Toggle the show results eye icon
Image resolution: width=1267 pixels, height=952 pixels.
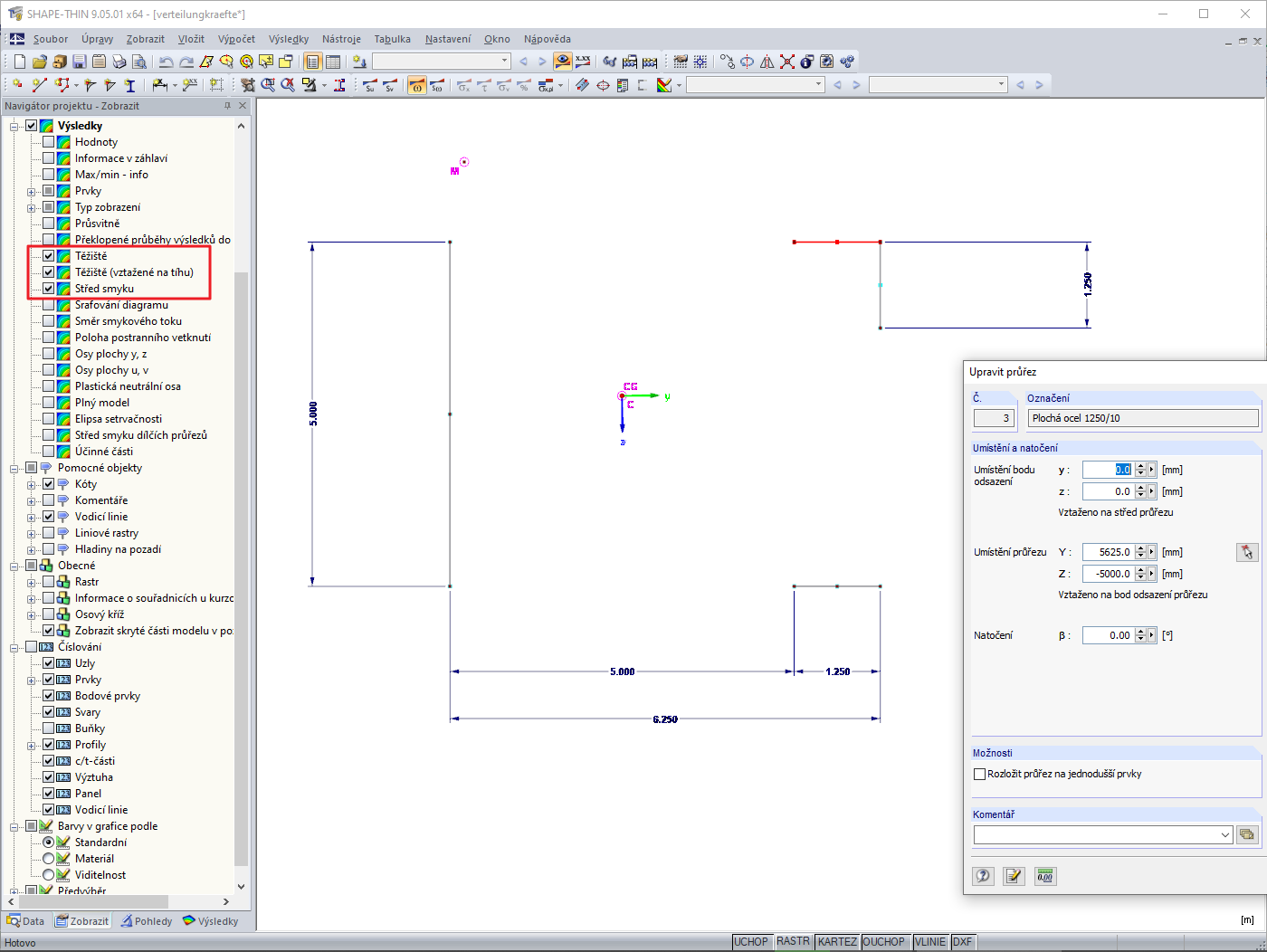pyautogui.click(x=563, y=62)
